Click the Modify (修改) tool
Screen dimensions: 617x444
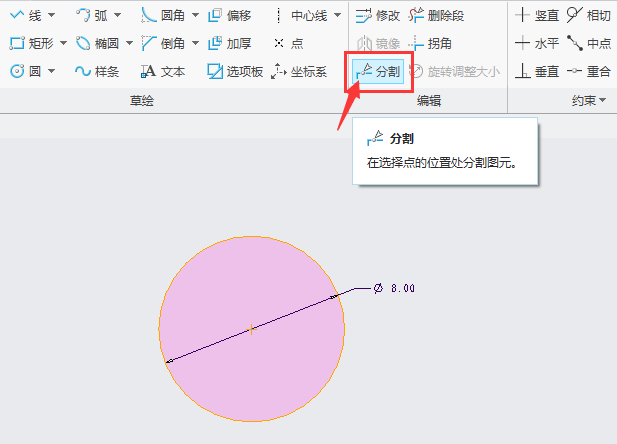coord(377,16)
